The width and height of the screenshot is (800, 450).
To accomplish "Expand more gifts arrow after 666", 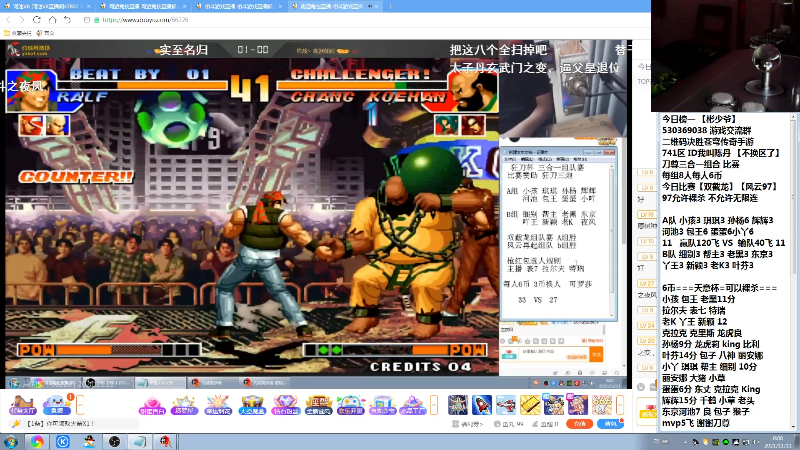I will [x=620, y=405].
